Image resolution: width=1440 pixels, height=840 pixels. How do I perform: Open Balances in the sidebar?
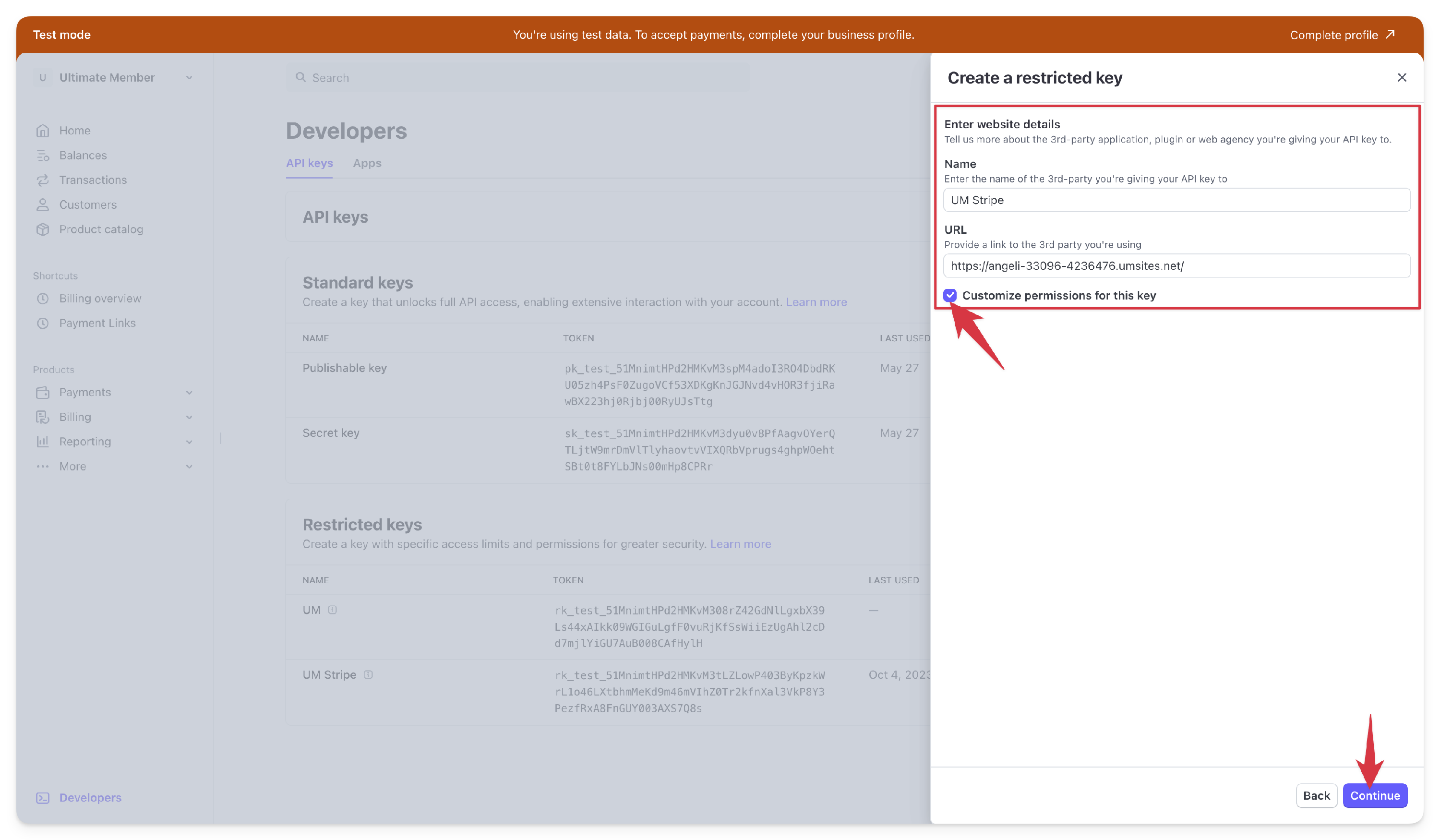(83, 156)
